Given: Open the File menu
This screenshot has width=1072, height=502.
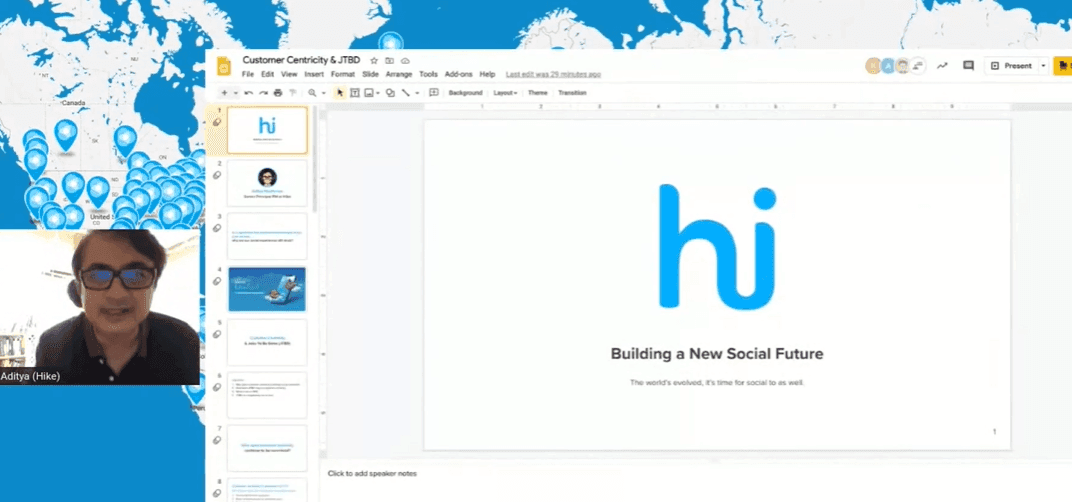Looking at the screenshot, I should point(247,74).
